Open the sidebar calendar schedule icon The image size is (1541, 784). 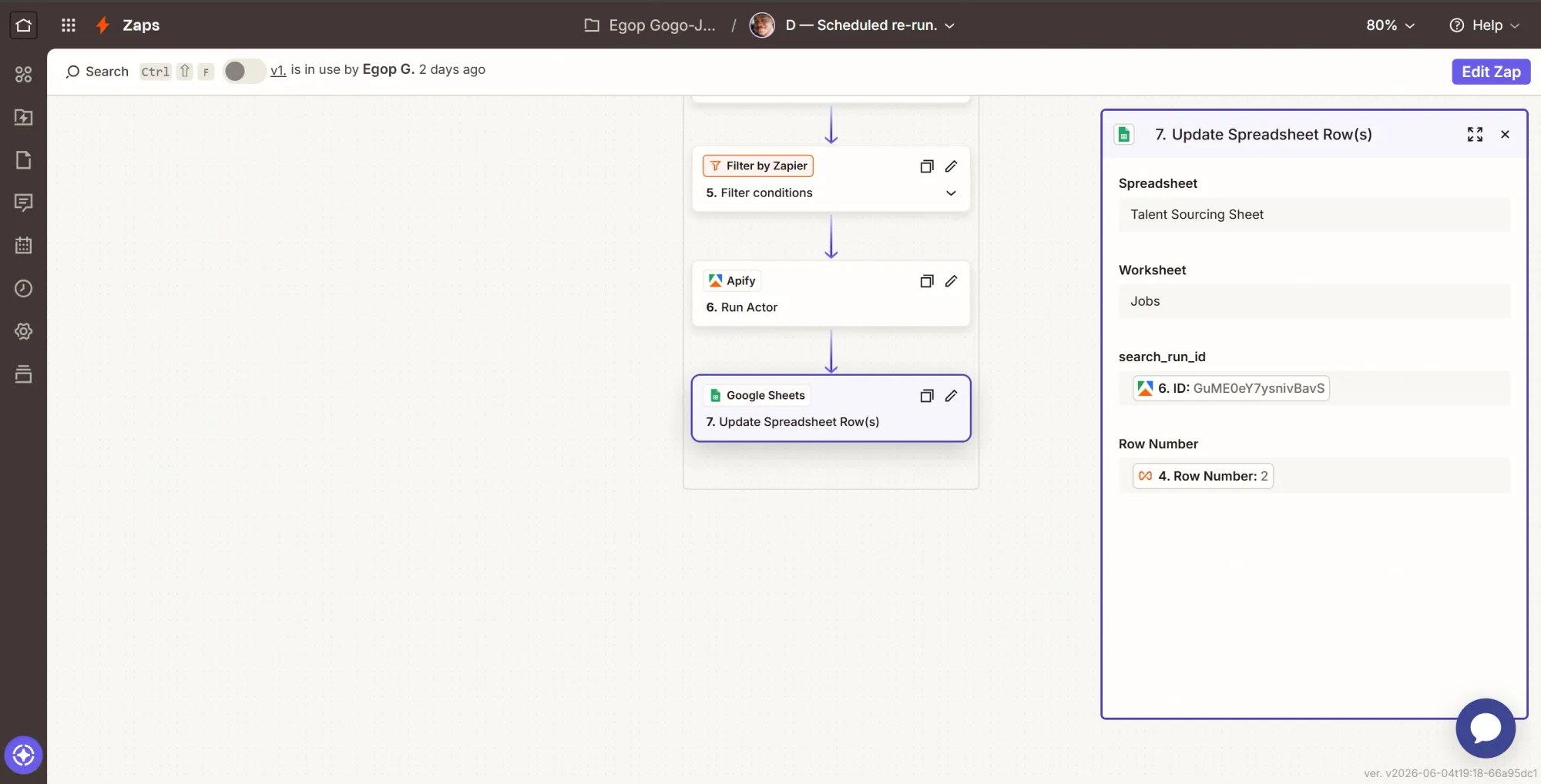[x=23, y=246]
